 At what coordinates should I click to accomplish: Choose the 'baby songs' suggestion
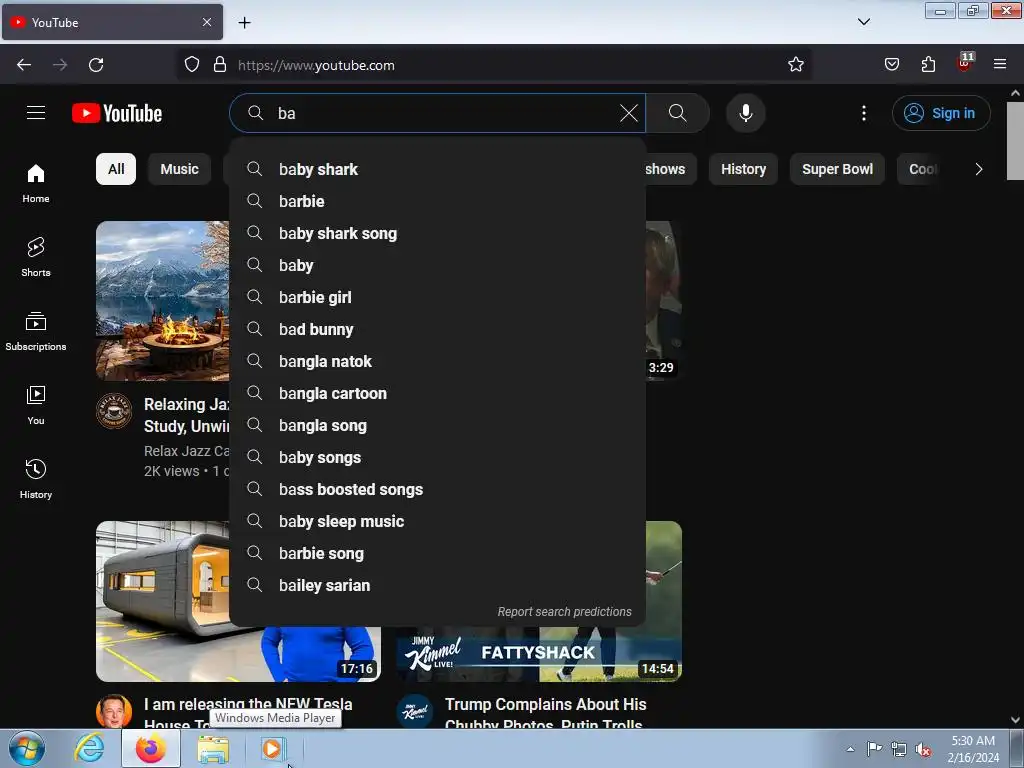tap(438, 457)
